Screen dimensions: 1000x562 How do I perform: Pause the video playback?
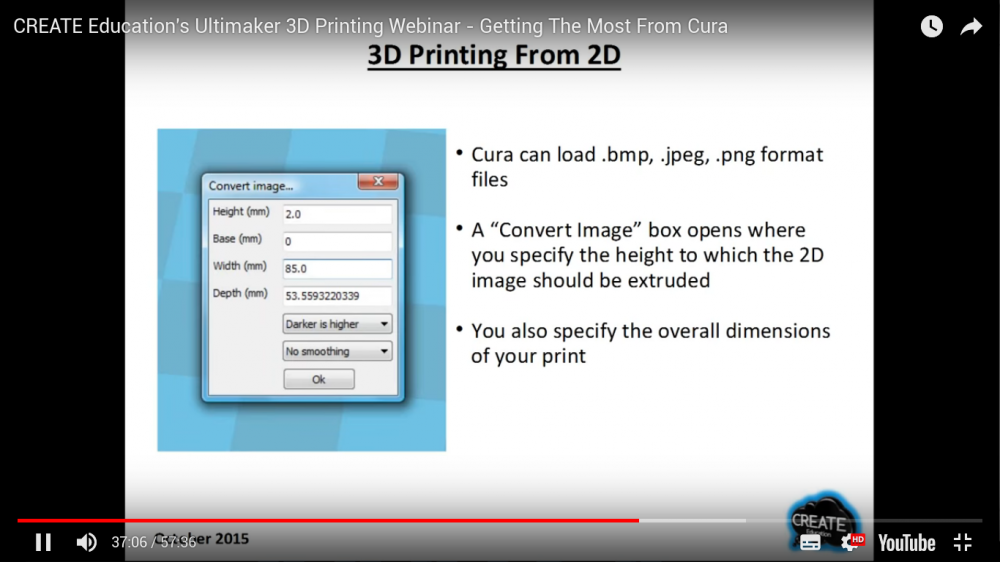pos(43,542)
